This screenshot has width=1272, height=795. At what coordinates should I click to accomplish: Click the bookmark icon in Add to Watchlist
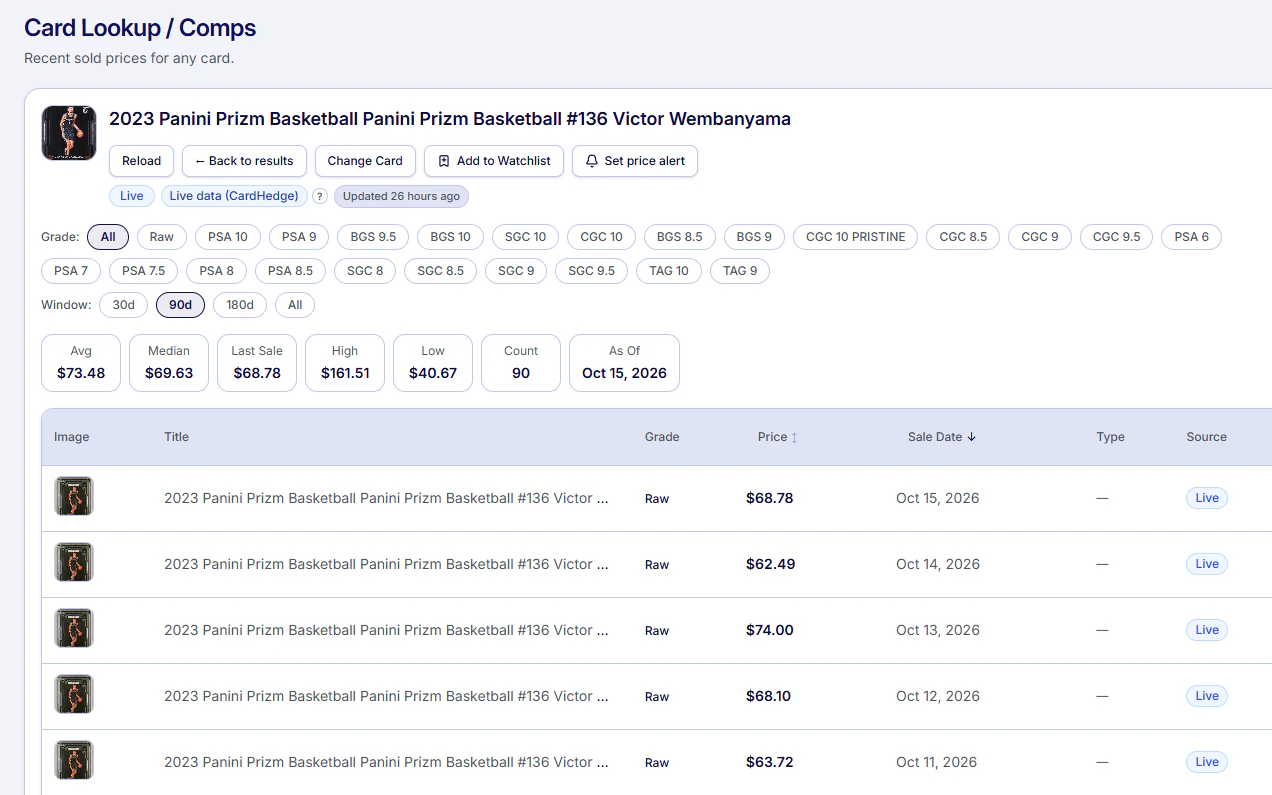coord(444,161)
